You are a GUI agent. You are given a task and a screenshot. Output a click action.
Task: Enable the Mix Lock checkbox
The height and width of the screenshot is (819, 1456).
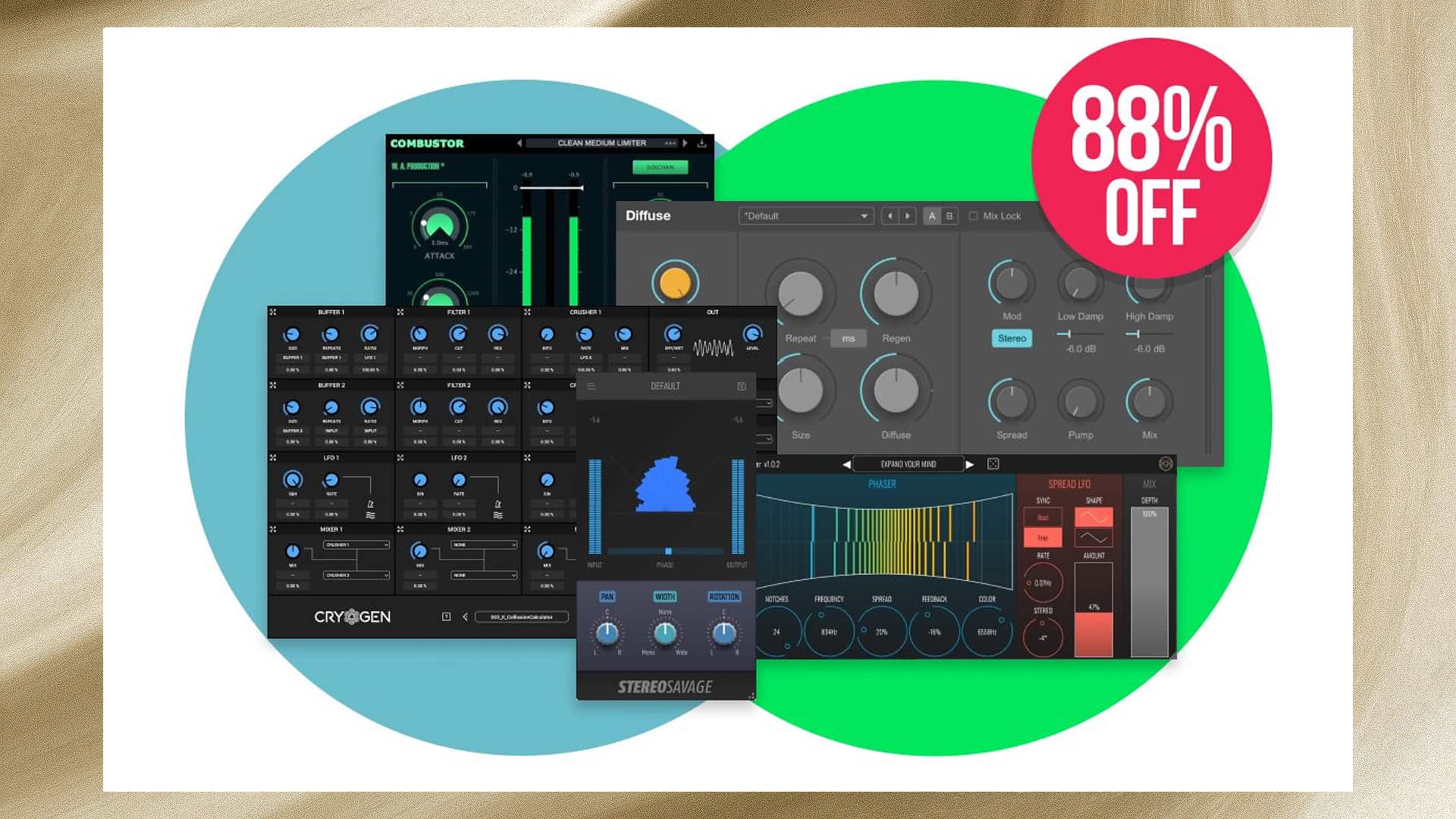click(973, 216)
